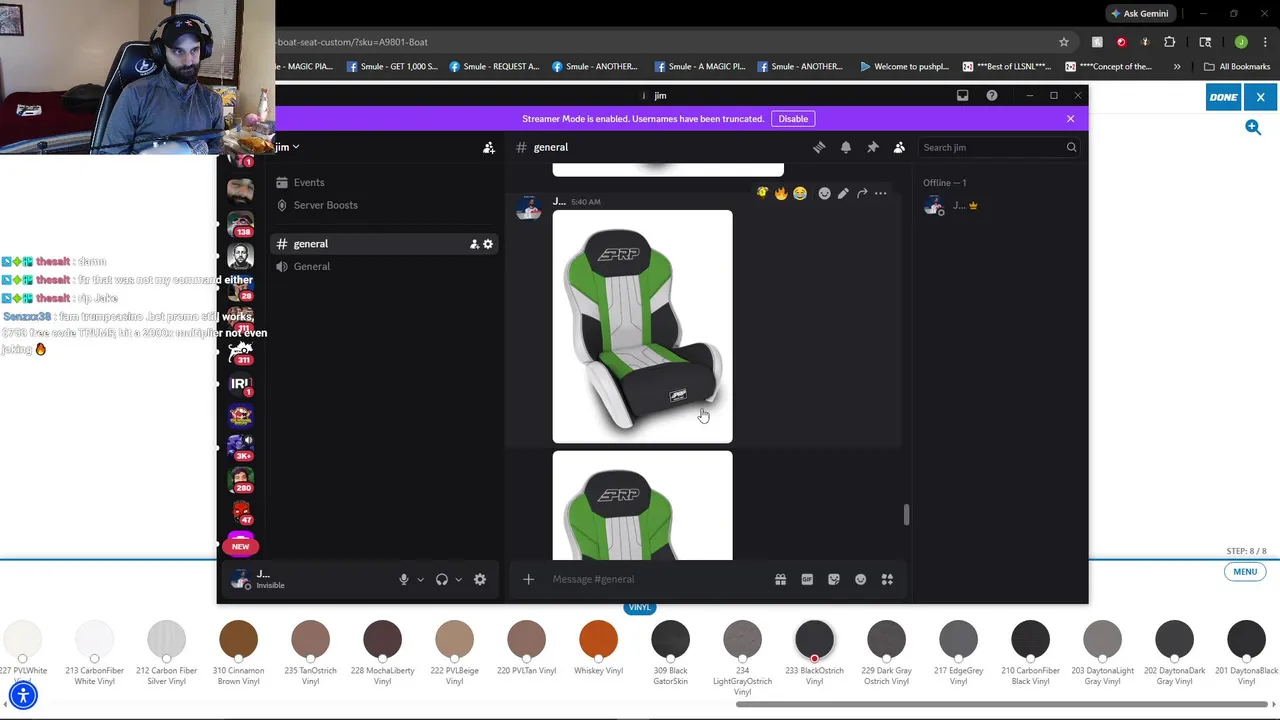Open the second green seat image
The width and height of the screenshot is (1280, 720).
pyautogui.click(x=642, y=505)
